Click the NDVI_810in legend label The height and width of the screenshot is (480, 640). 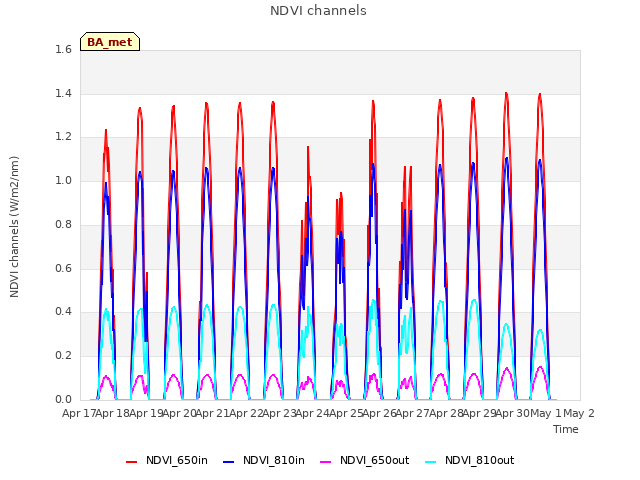point(274,460)
